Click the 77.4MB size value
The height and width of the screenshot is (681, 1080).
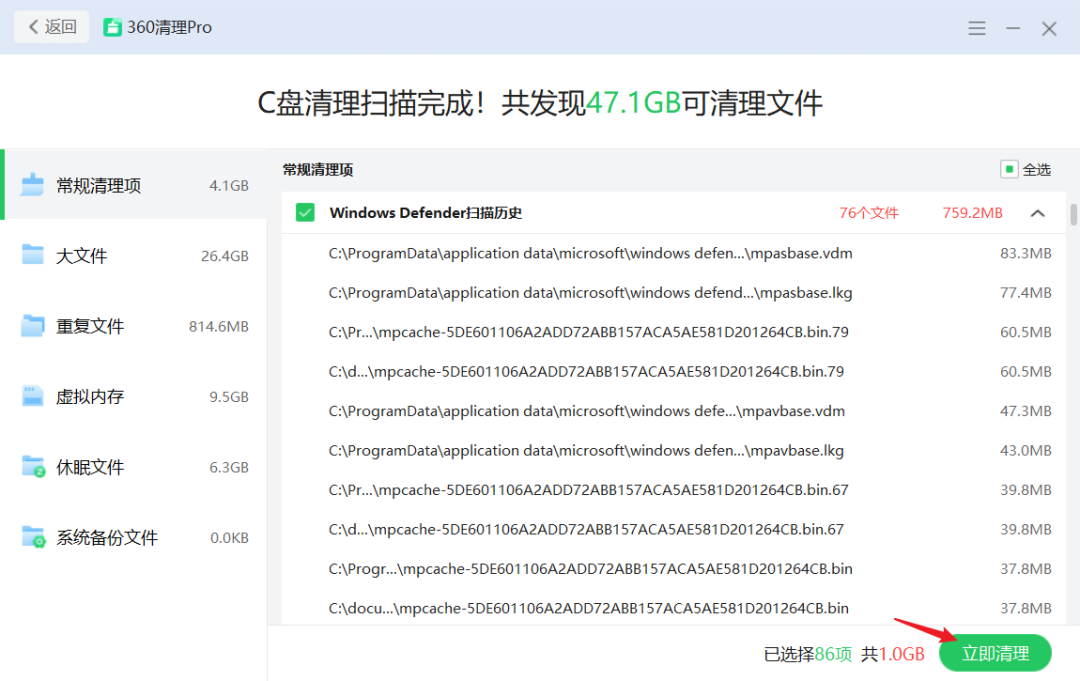(x=1026, y=293)
